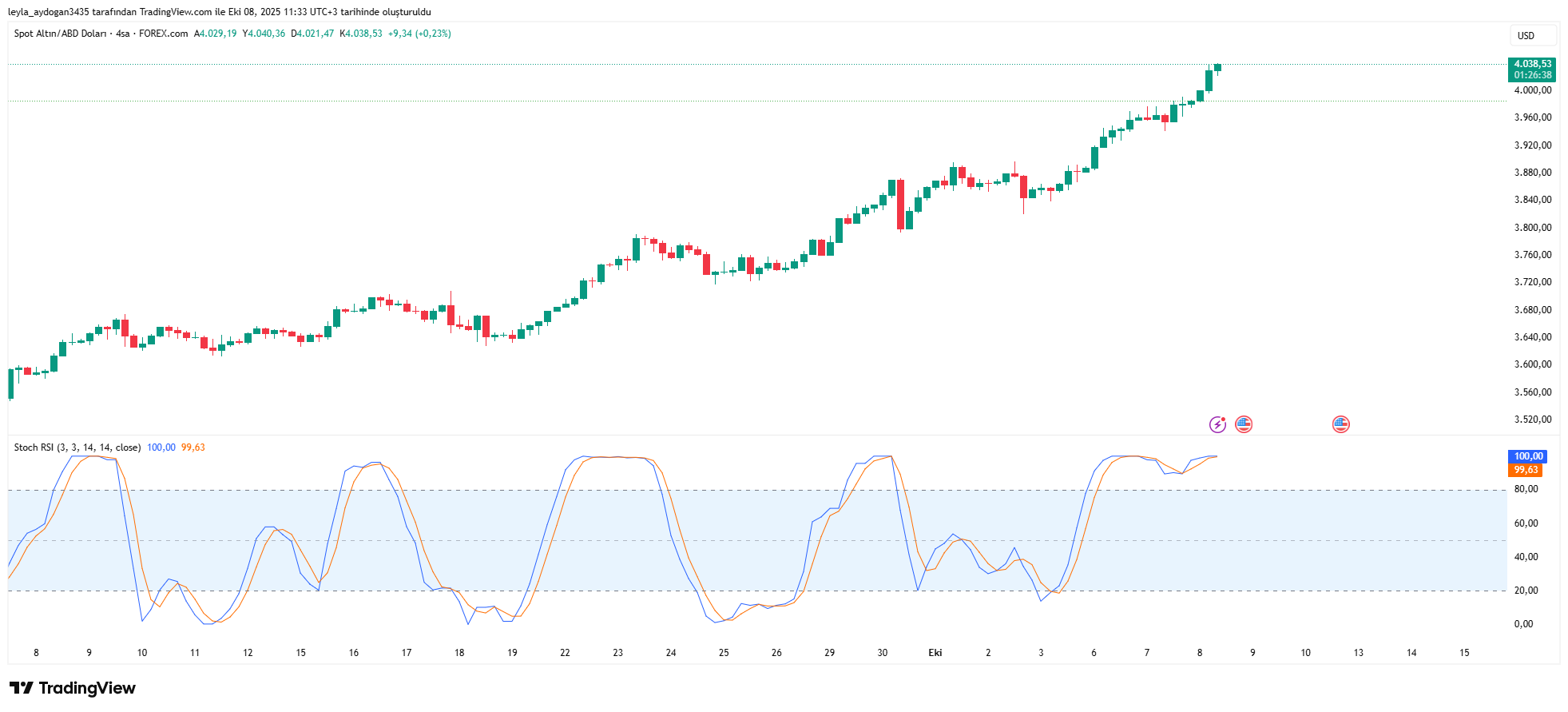Screen dimensions: 1568x712
Task: Click the FOREX.com source label
Action: click(163, 34)
